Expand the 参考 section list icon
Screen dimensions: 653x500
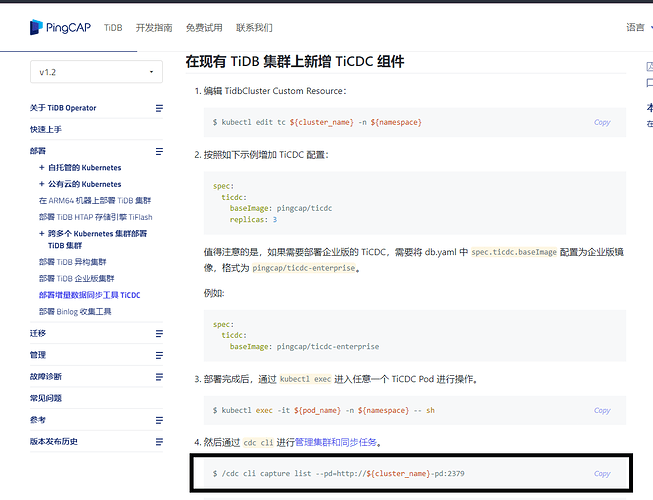point(159,420)
